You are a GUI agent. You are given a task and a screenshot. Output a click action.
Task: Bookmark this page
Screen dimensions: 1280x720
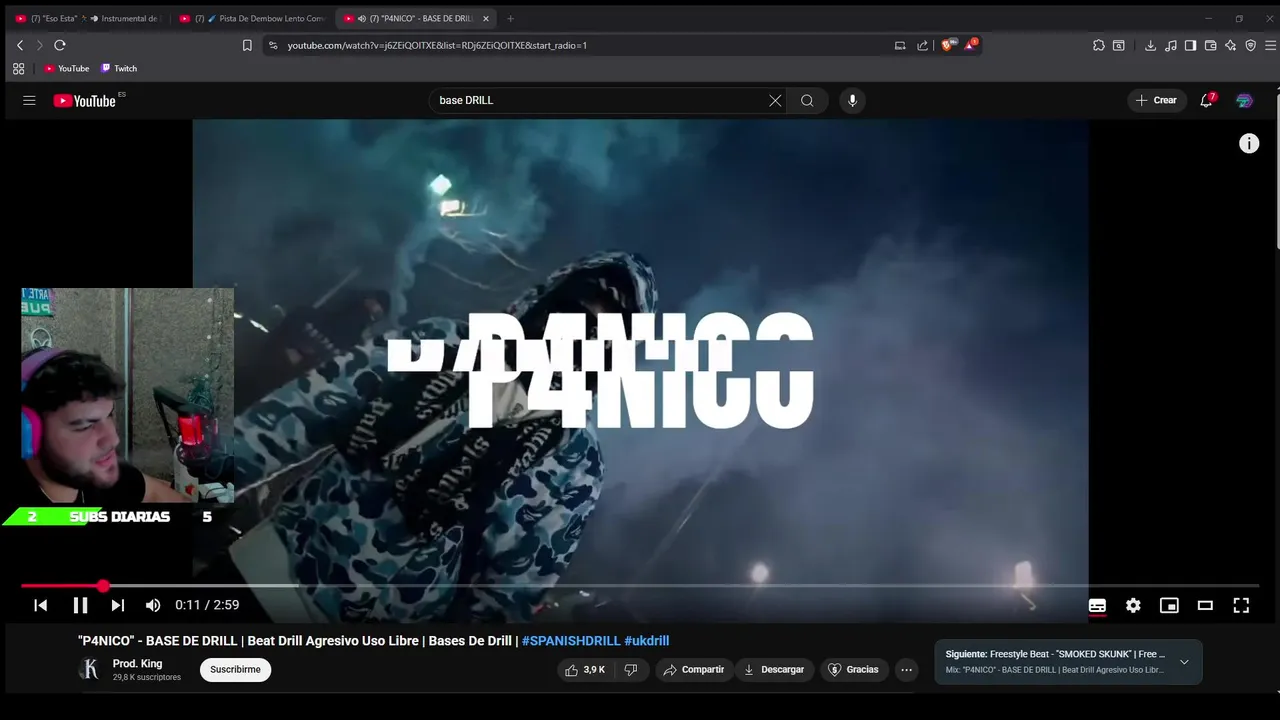point(247,45)
